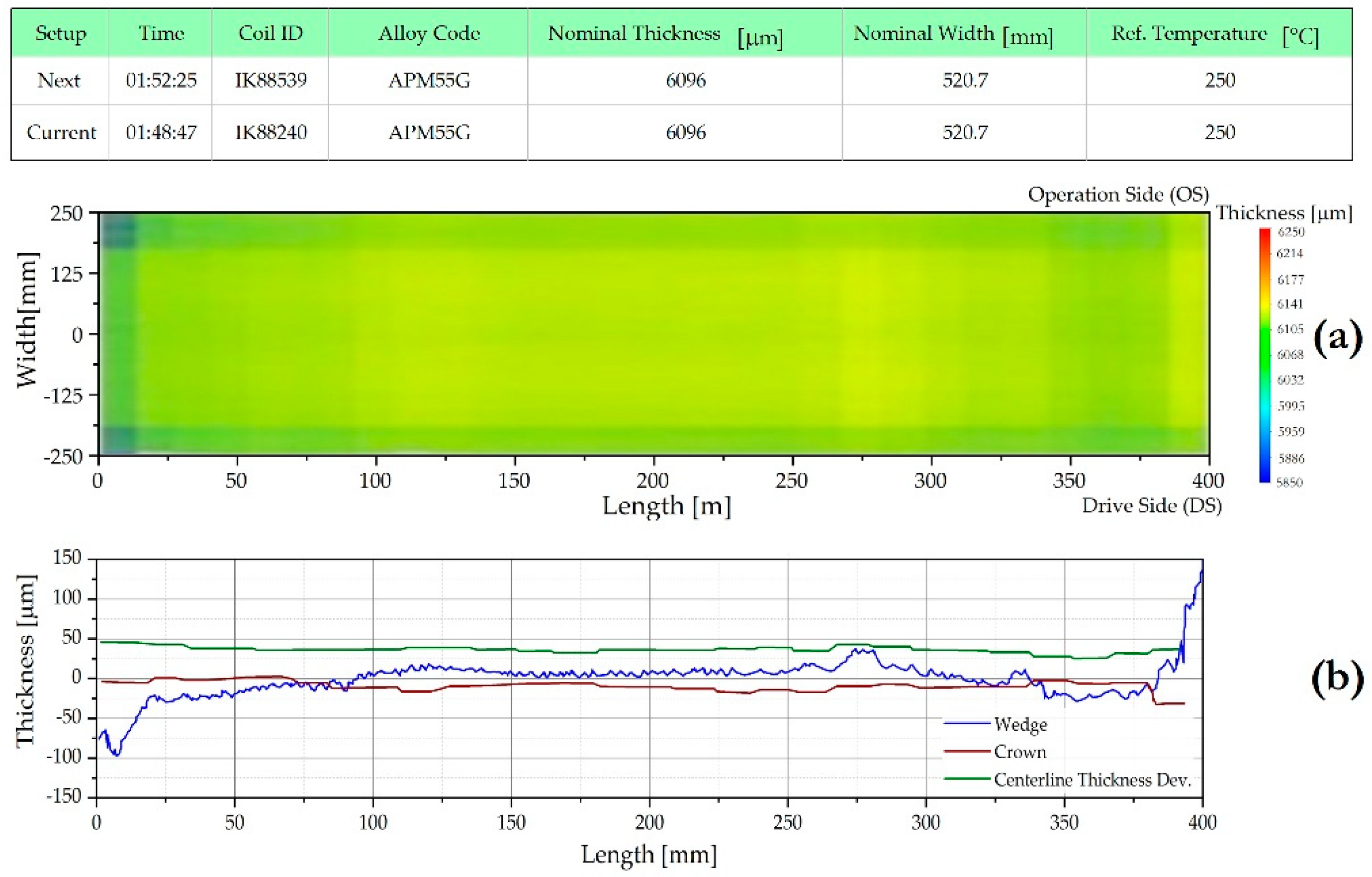Click the Drive Side (DS) label
The height and width of the screenshot is (877, 1372).
coord(1152,505)
